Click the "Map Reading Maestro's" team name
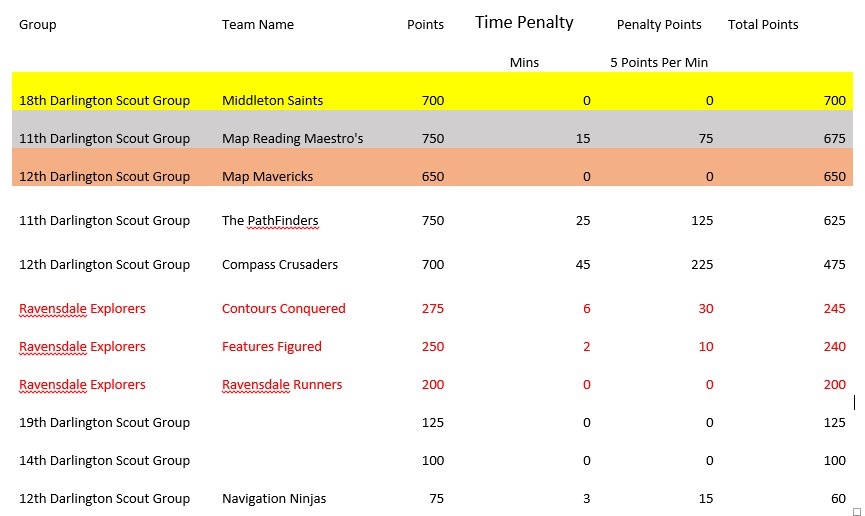This screenshot has width=865, height=516. (x=292, y=139)
